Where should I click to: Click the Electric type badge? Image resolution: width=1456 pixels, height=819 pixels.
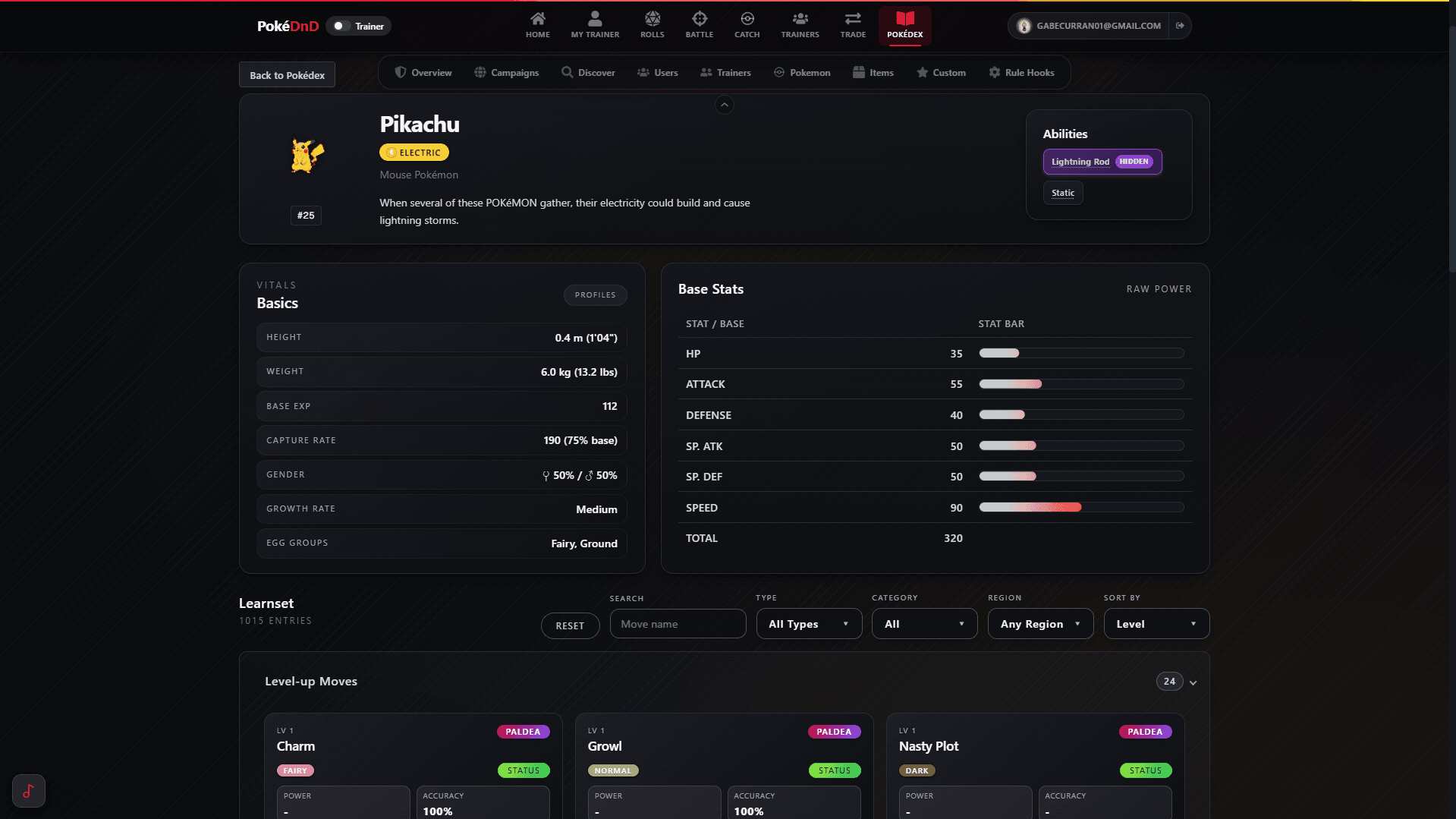(414, 153)
